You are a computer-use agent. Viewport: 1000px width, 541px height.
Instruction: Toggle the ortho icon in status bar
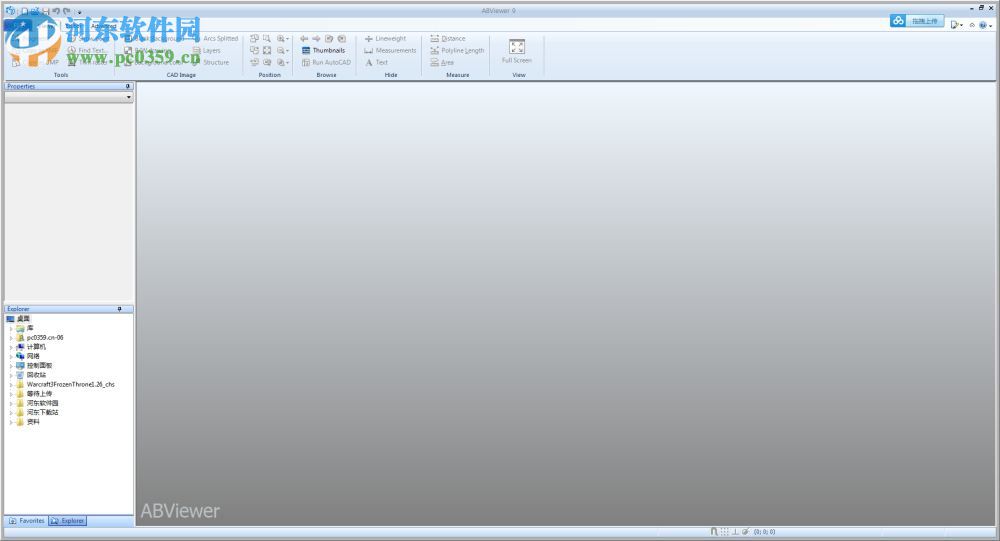coord(735,531)
